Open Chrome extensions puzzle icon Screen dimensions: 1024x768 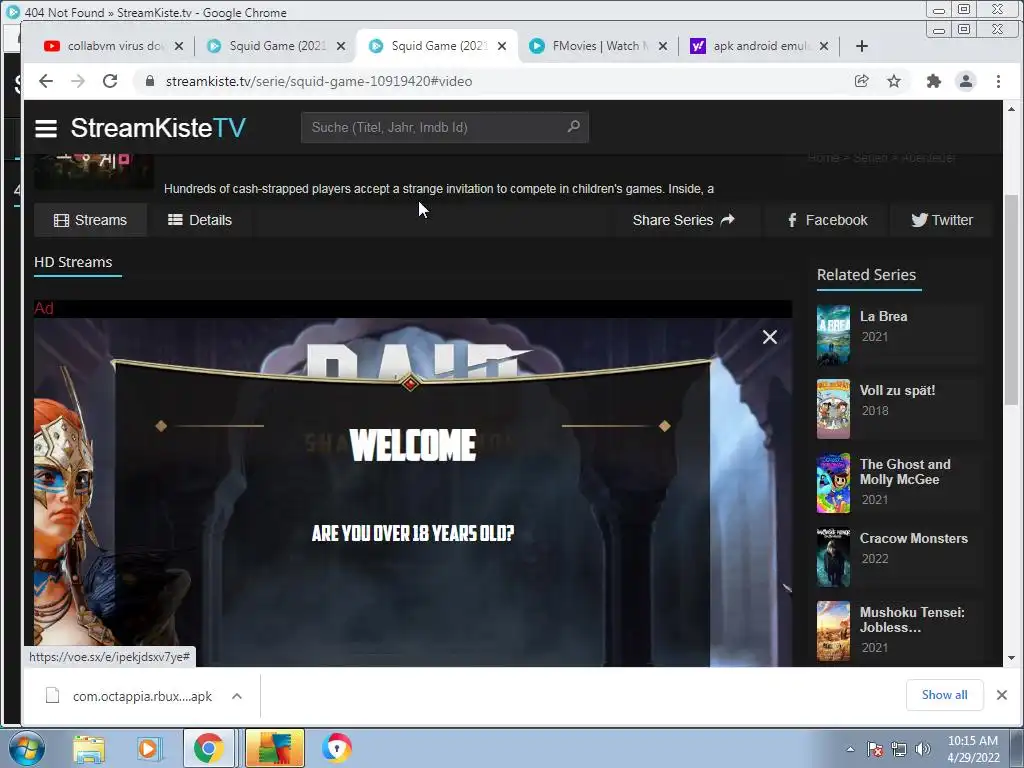coord(933,81)
